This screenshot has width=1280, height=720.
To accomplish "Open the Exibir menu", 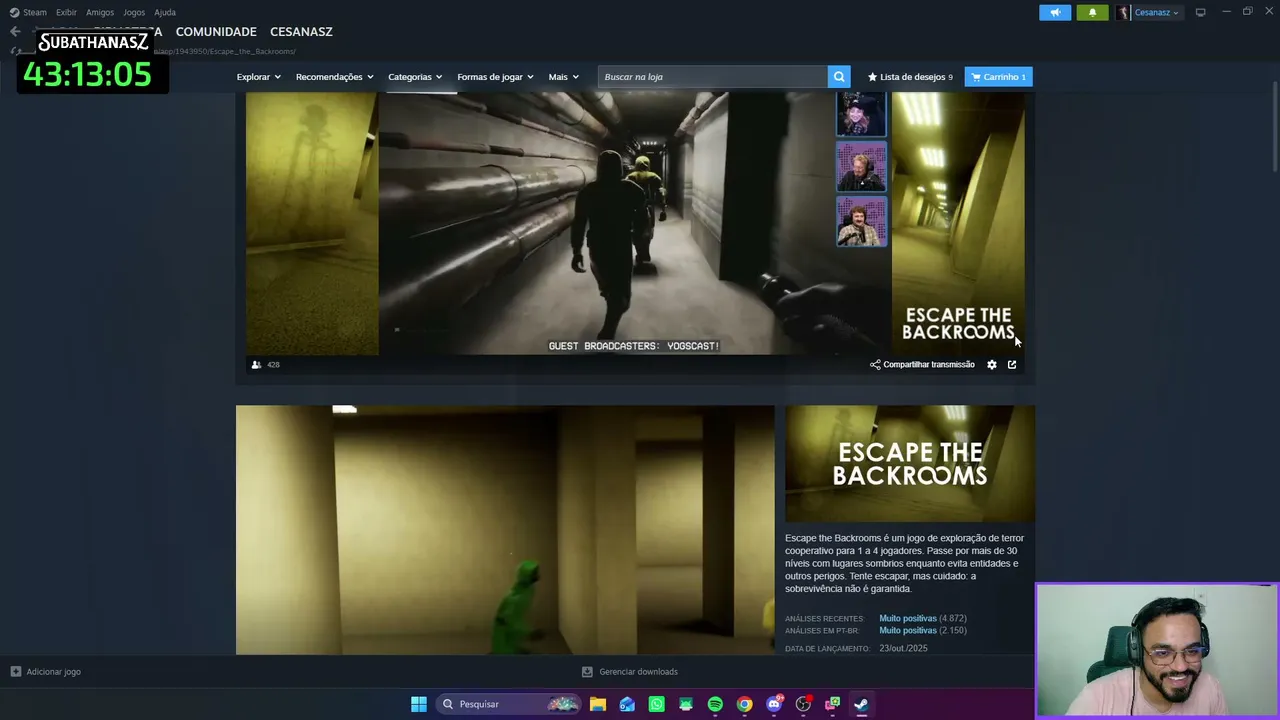I will tap(66, 12).
